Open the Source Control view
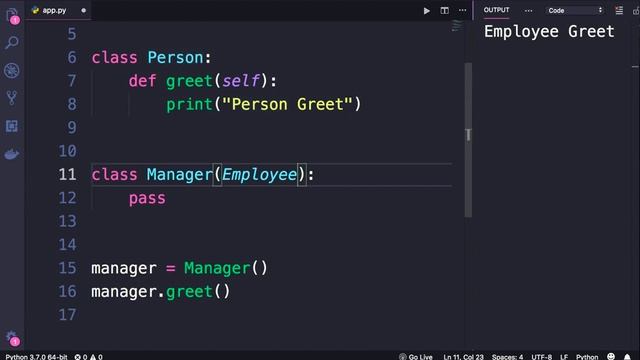Image resolution: width=640 pixels, height=360 pixels. [x=11, y=98]
